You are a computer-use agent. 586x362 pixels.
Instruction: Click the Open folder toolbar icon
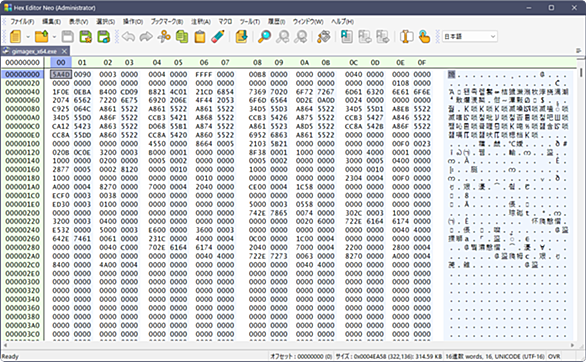[x=41, y=37]
